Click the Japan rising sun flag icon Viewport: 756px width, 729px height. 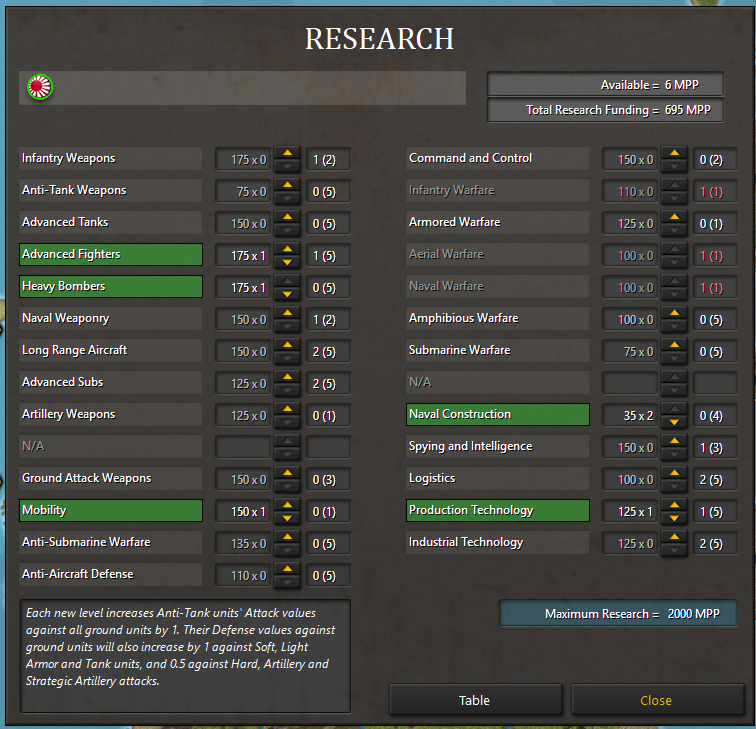point(40,87)
